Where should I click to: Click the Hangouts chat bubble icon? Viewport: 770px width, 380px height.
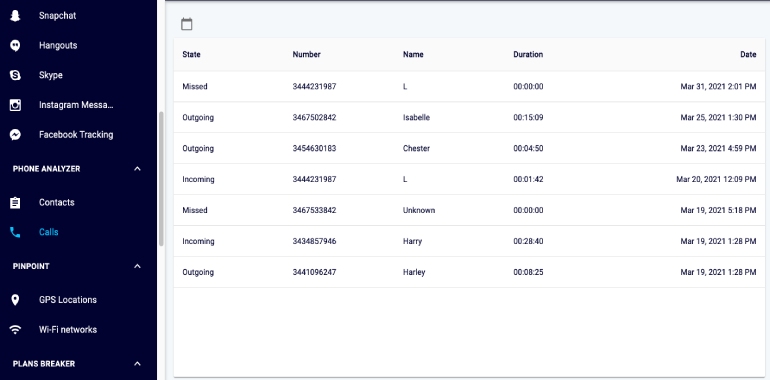pyautogui.click(x=15, y=46)
